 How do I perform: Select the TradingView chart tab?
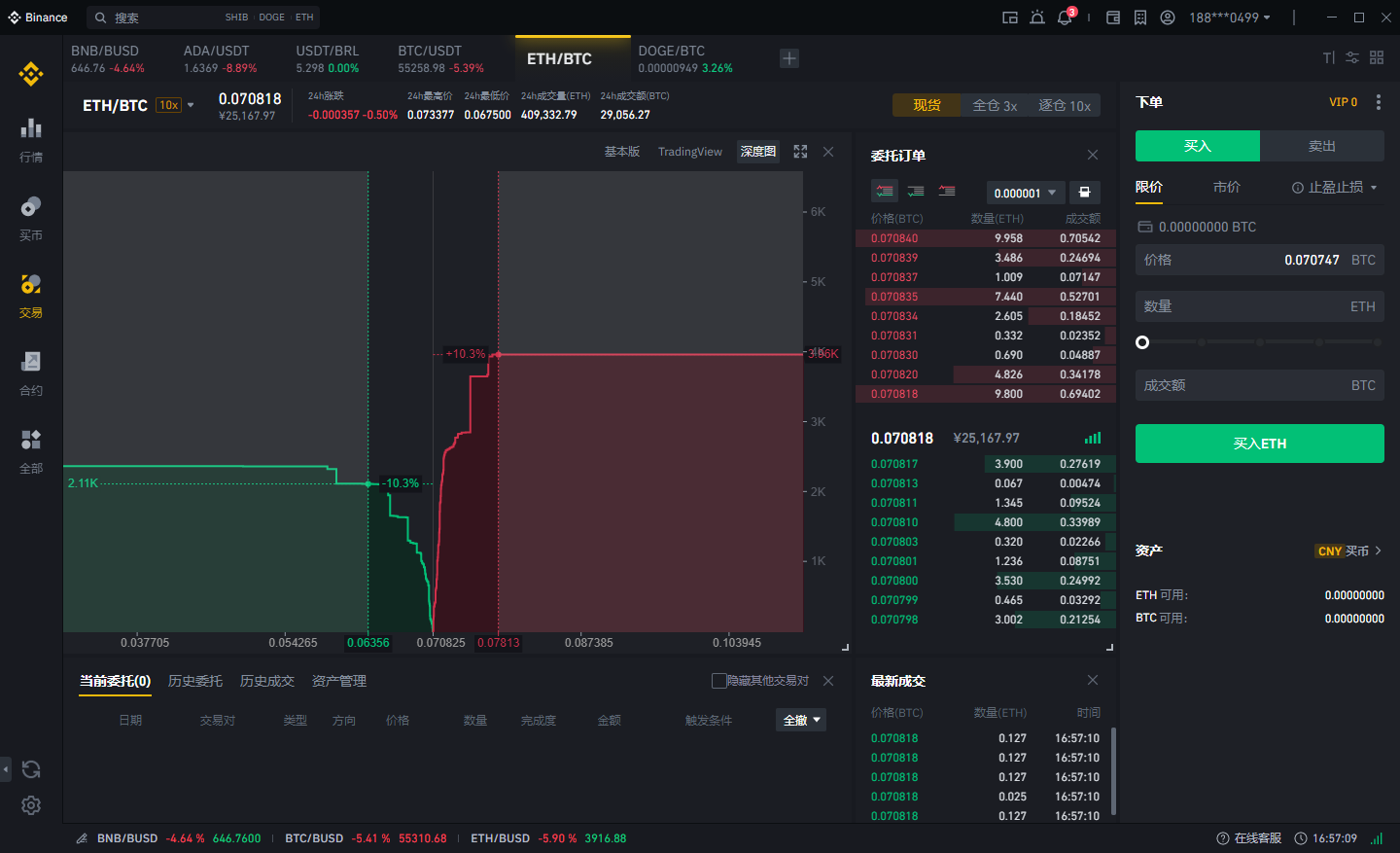[690, 152]
